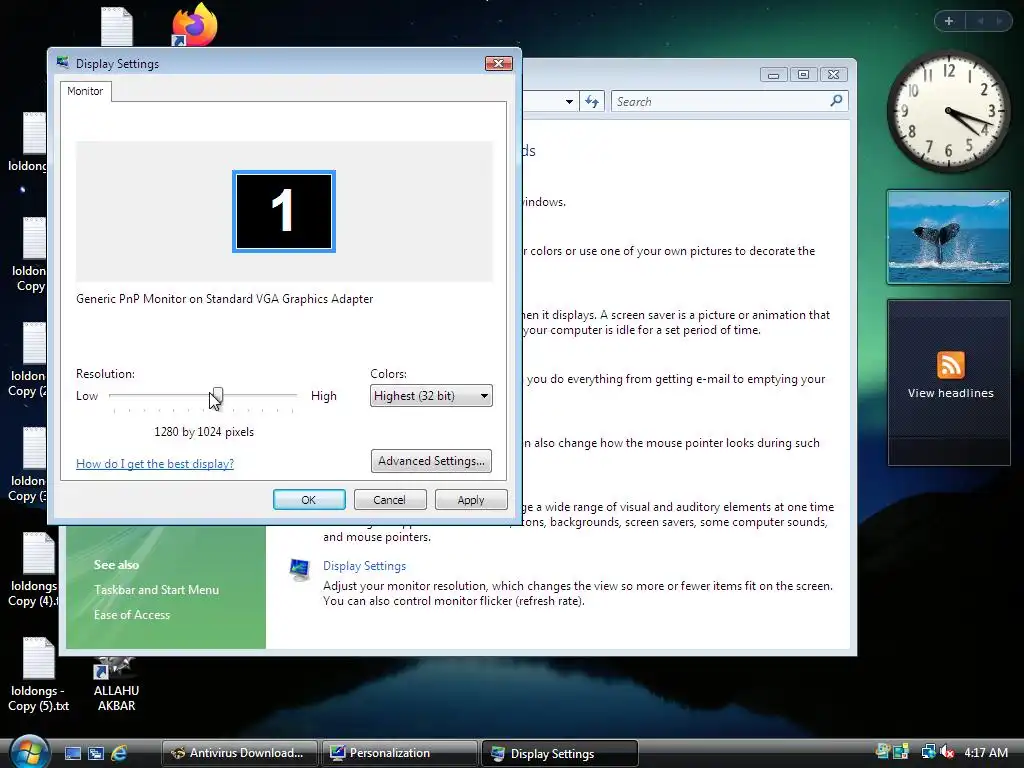Click Switch between windows quick launch icon
The width and height of the screenshot is (1024, 768).
pos(95,753)
